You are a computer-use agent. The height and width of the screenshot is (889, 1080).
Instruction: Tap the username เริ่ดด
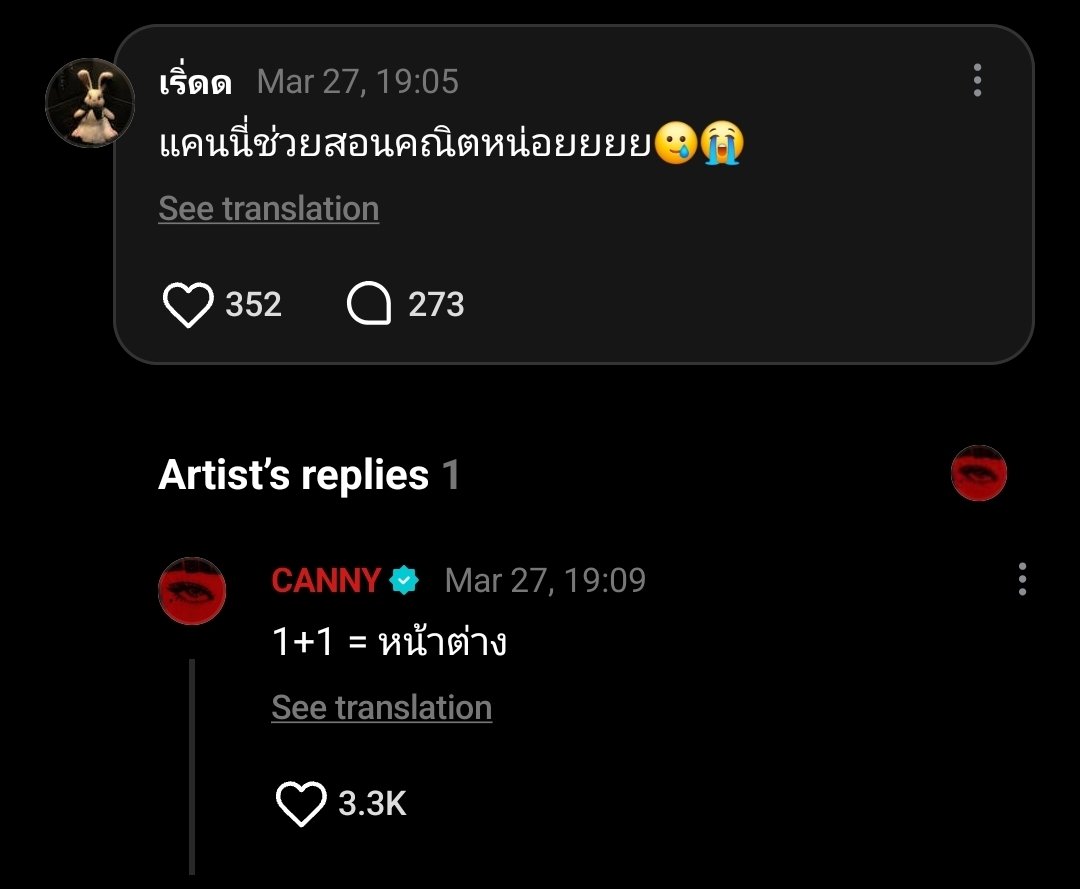(195, 82)
